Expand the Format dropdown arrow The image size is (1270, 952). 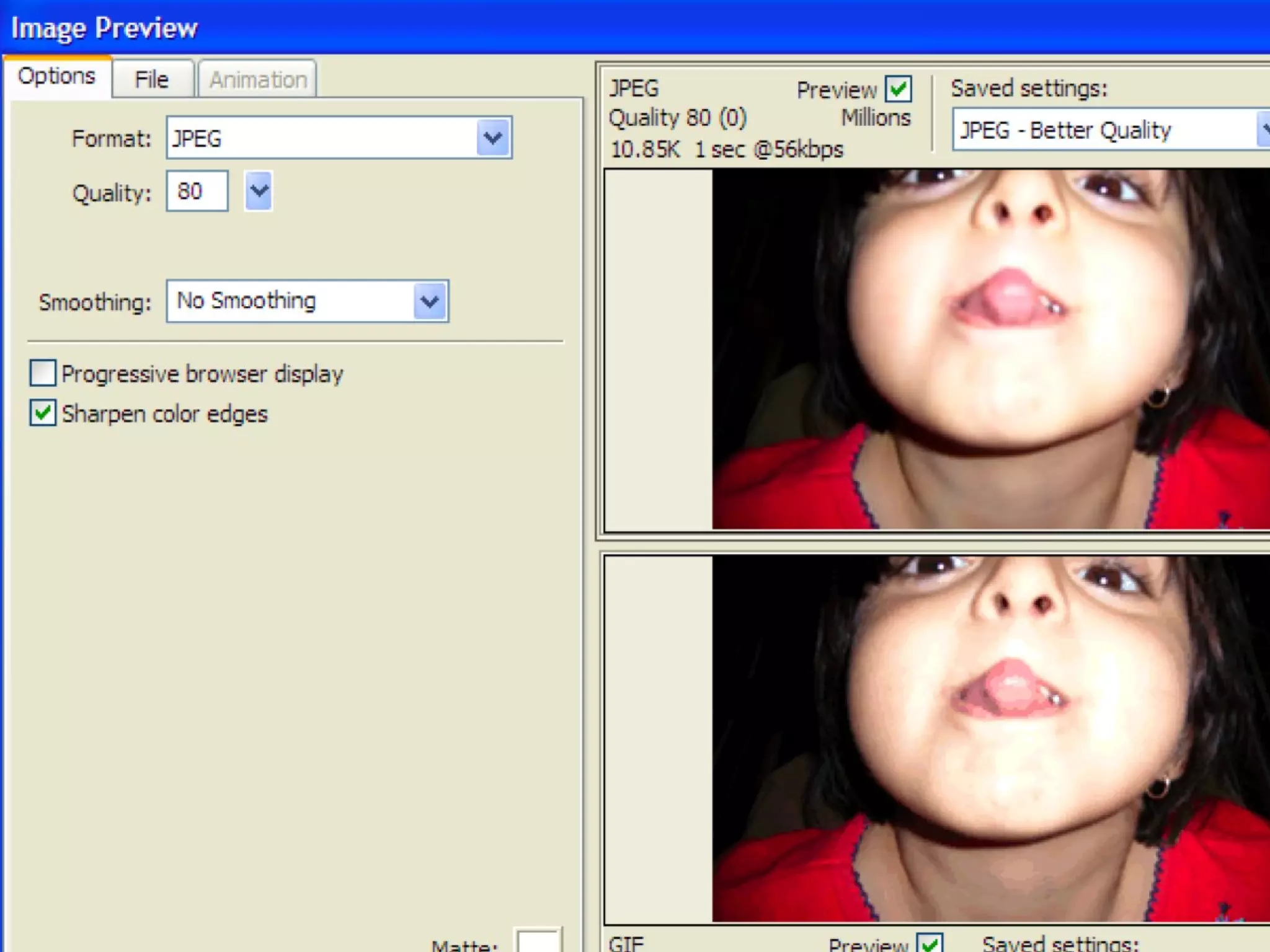[x=493, y=138]
